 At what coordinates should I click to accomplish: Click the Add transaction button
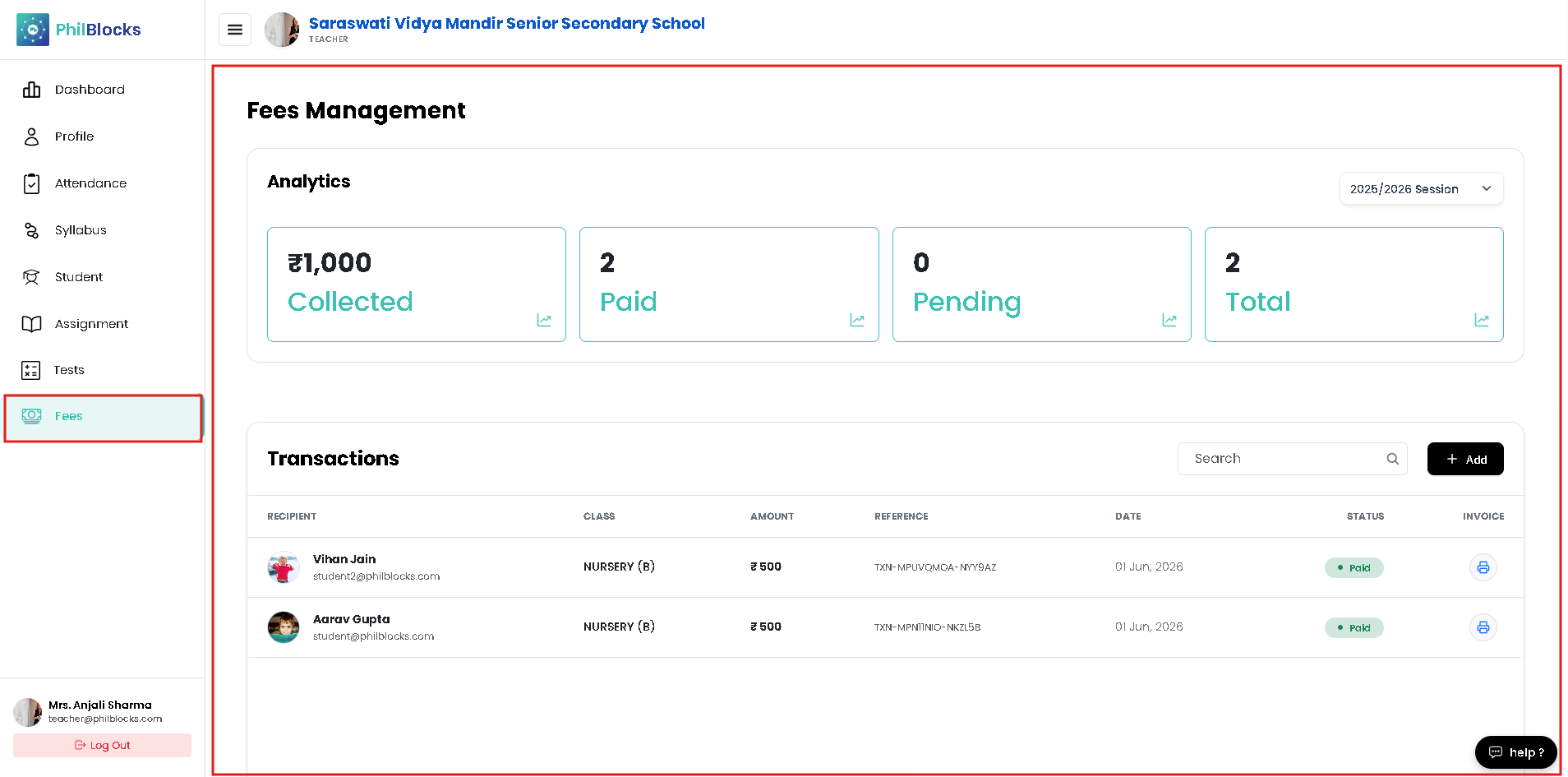click(x=1465, y=459)
